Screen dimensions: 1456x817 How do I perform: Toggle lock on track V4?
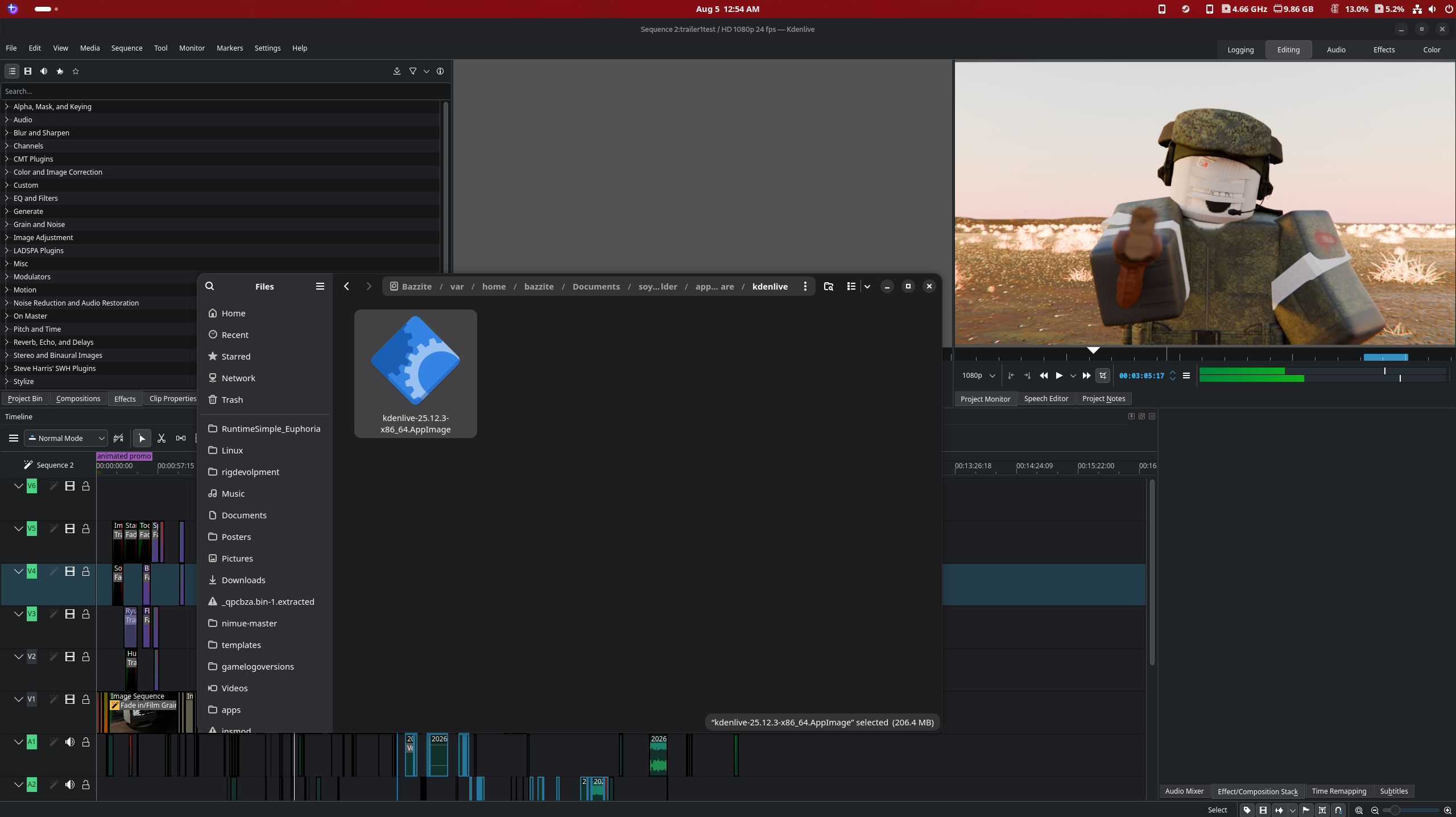point(86,571)
